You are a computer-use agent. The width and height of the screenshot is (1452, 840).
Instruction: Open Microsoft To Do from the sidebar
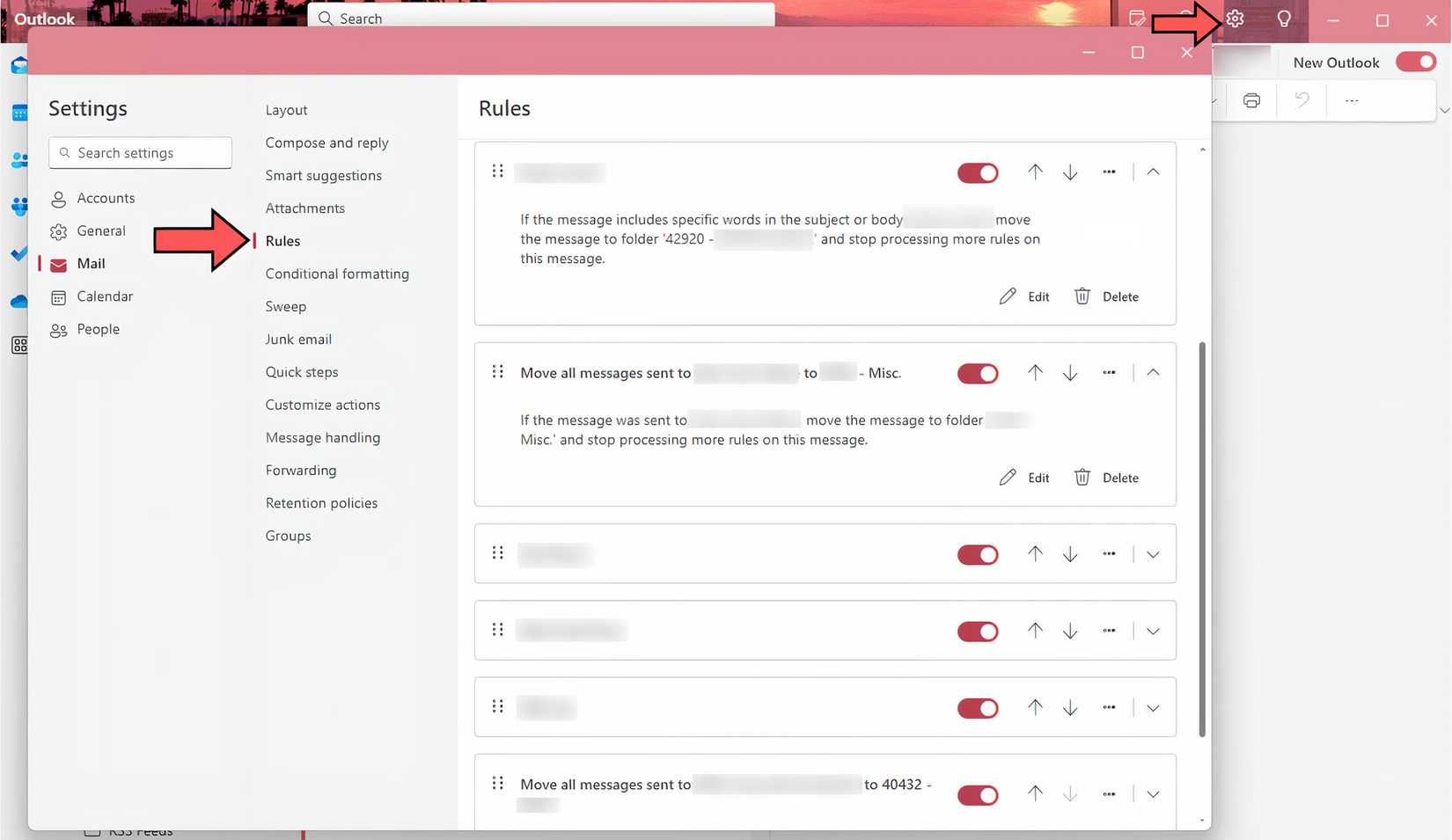point(19,253)
